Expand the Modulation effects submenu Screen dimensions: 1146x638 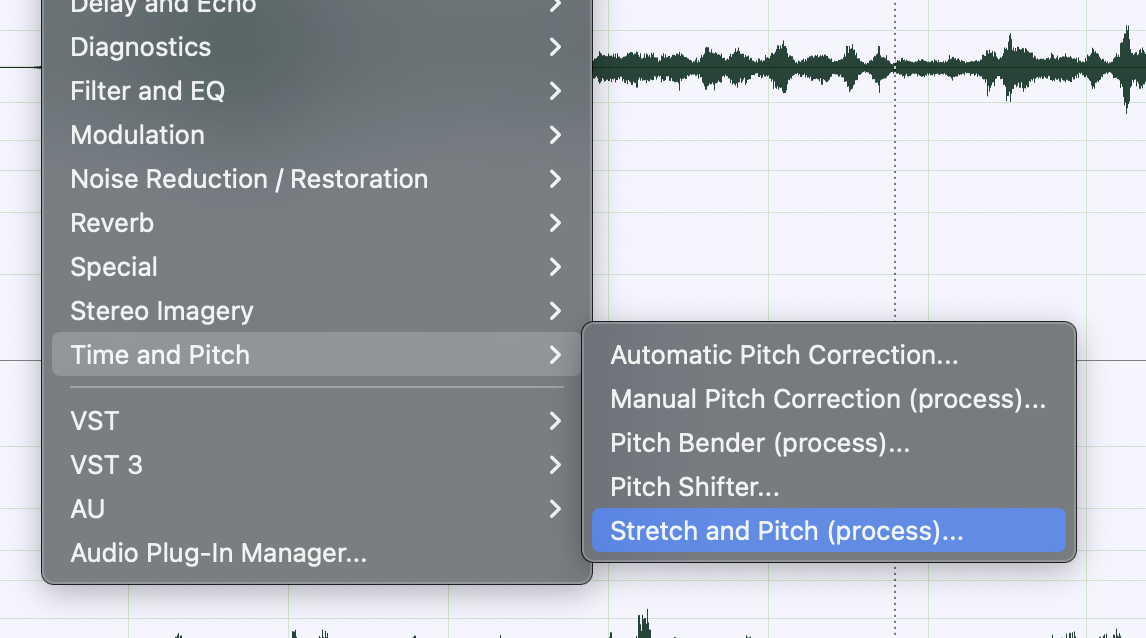316,134
